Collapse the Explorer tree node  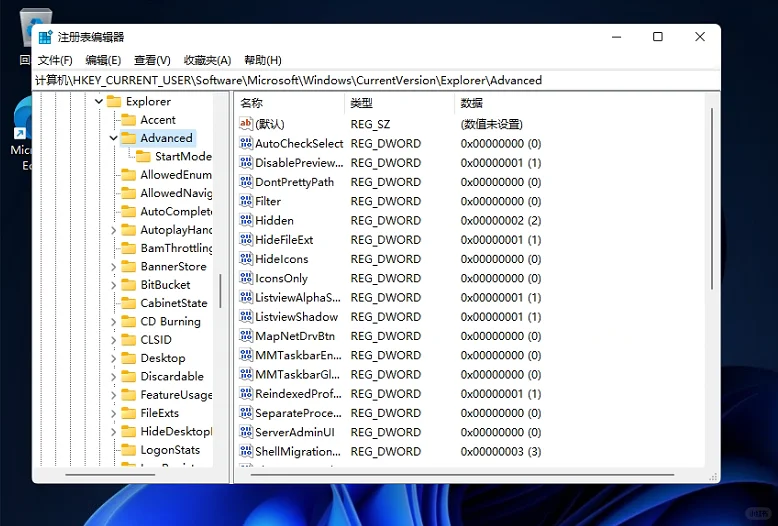point(99,102)
